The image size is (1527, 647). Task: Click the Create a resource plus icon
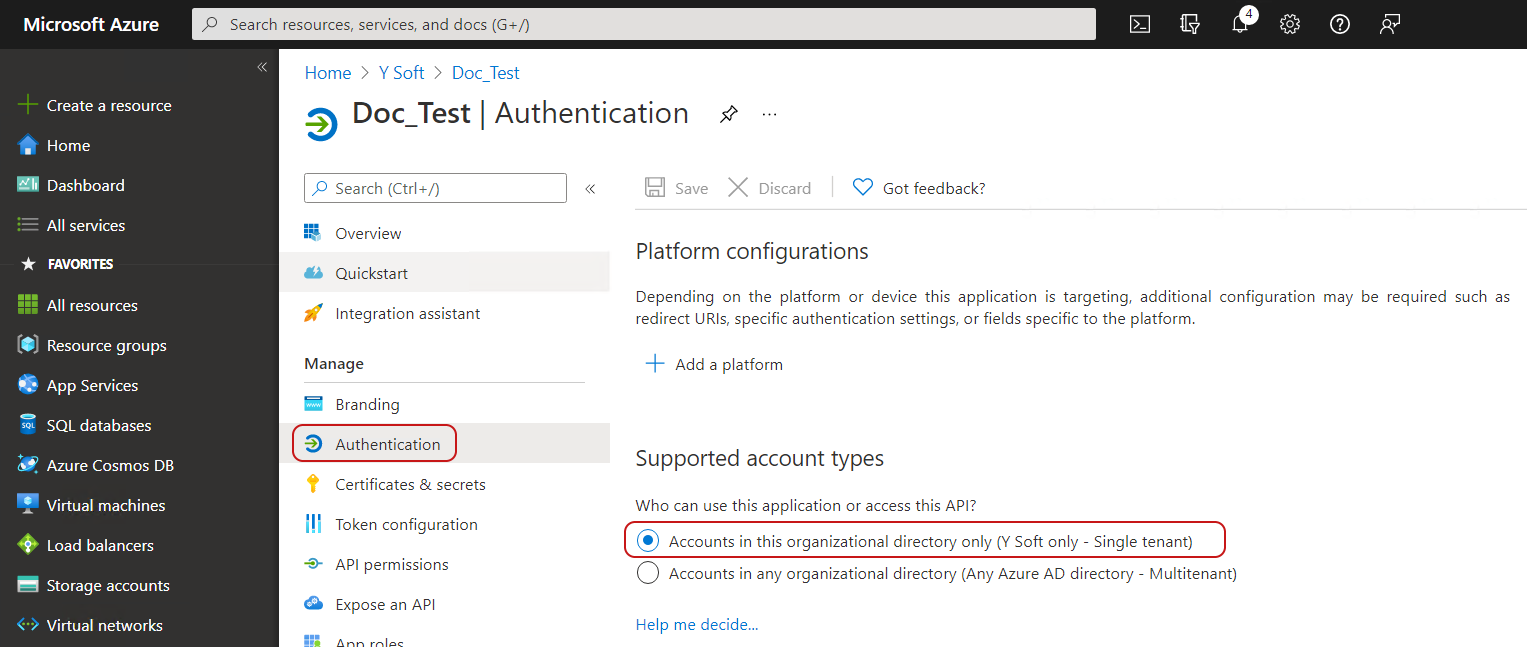pyautogui.click(x=28, y=105)
